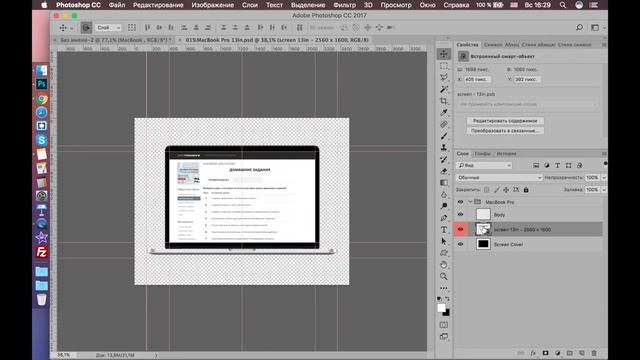640x360 pixels.
Task: Select the Pen tool
Action: coord(444,218)
